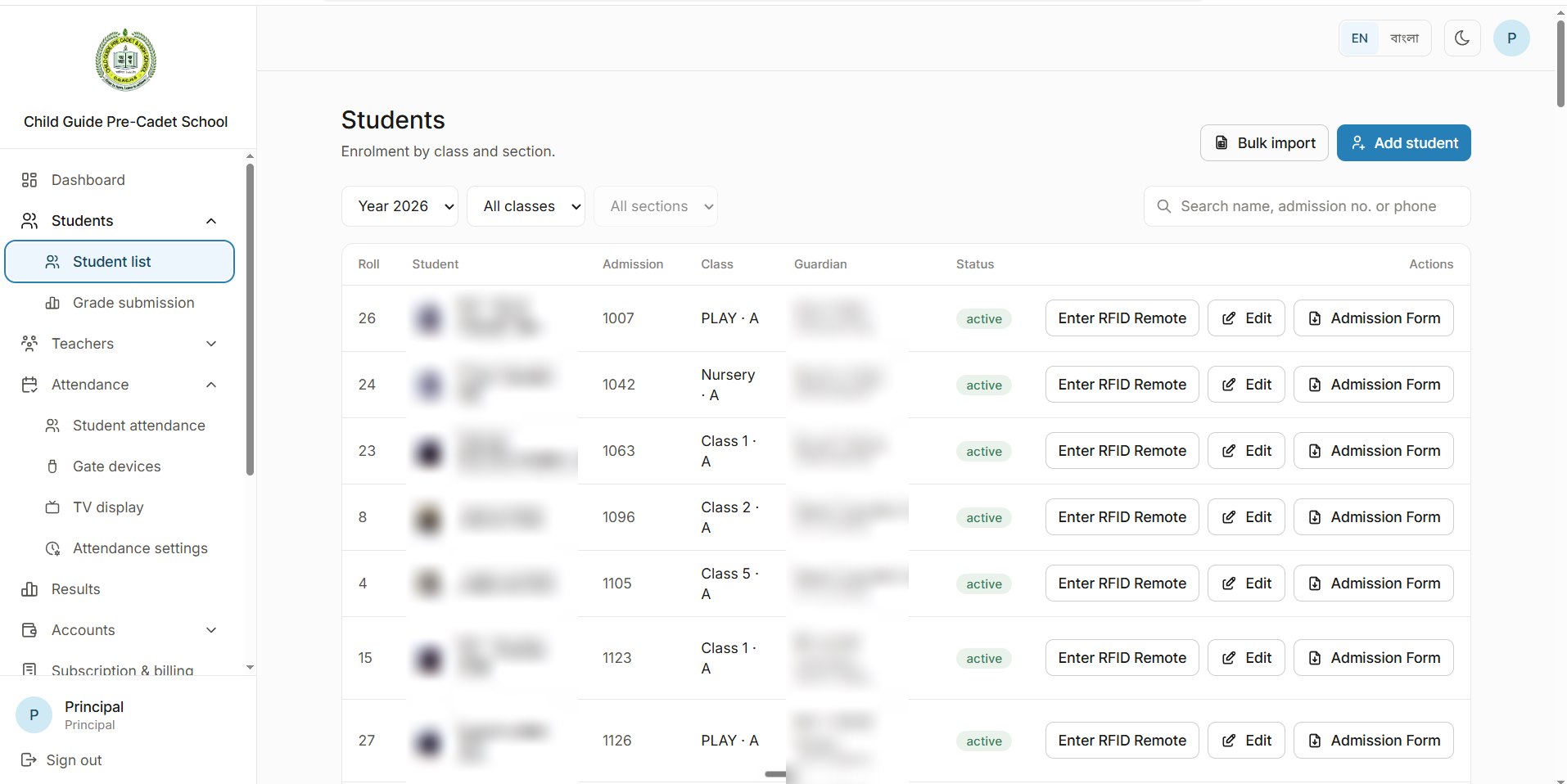The height and width of the screenshot is (784, 1567).
Task: Click Edit pencil icon for admission 1007
Action: click(1229, 318)
